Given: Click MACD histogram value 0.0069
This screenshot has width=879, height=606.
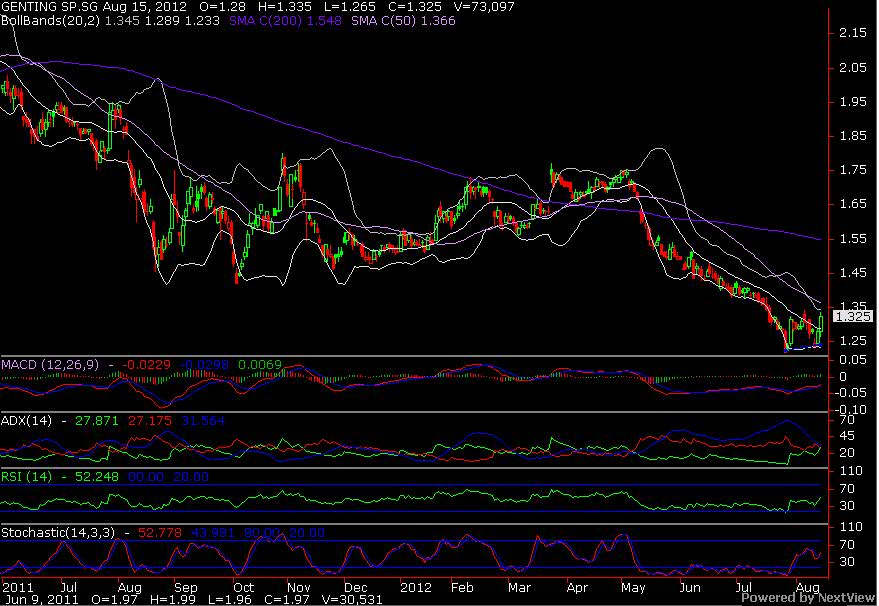Looking at the screenshot, I should [x=260, y=365].
